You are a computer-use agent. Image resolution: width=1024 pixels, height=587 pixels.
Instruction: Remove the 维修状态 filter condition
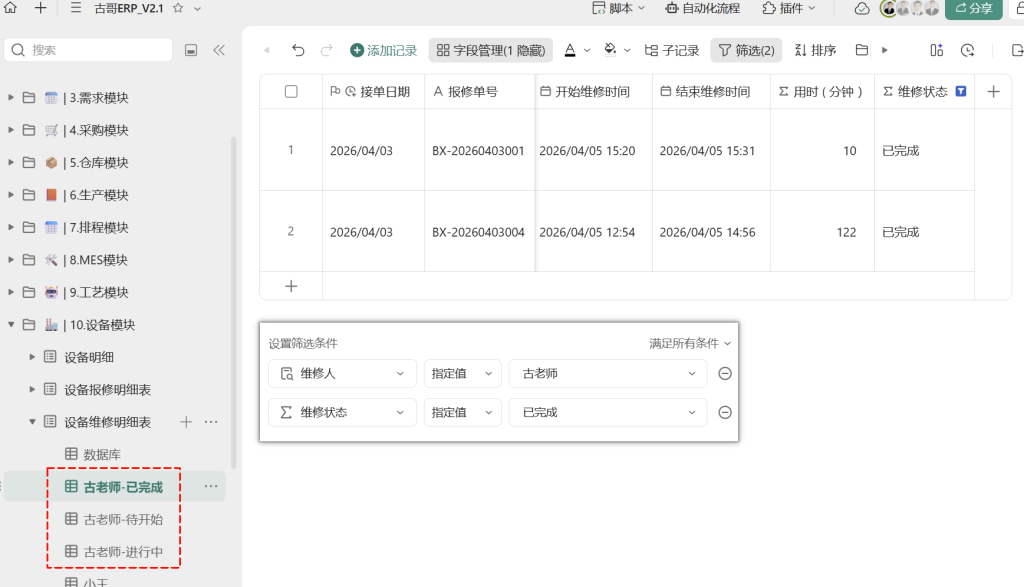tap(725, 413)
